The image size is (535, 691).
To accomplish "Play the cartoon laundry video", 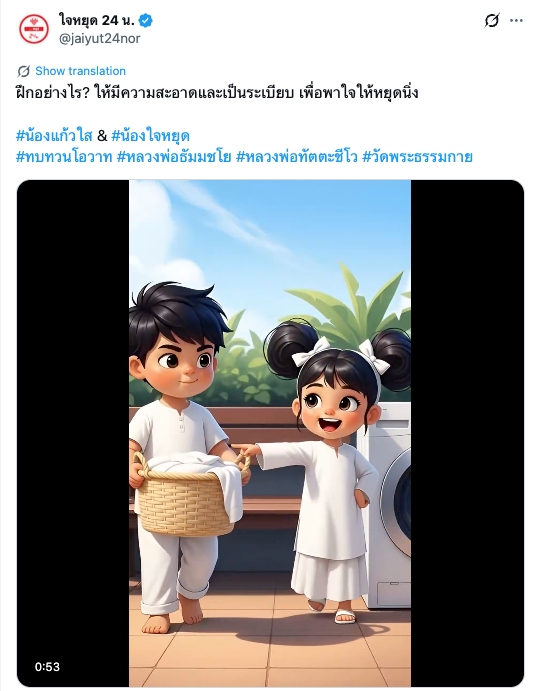I will [270, 433].
